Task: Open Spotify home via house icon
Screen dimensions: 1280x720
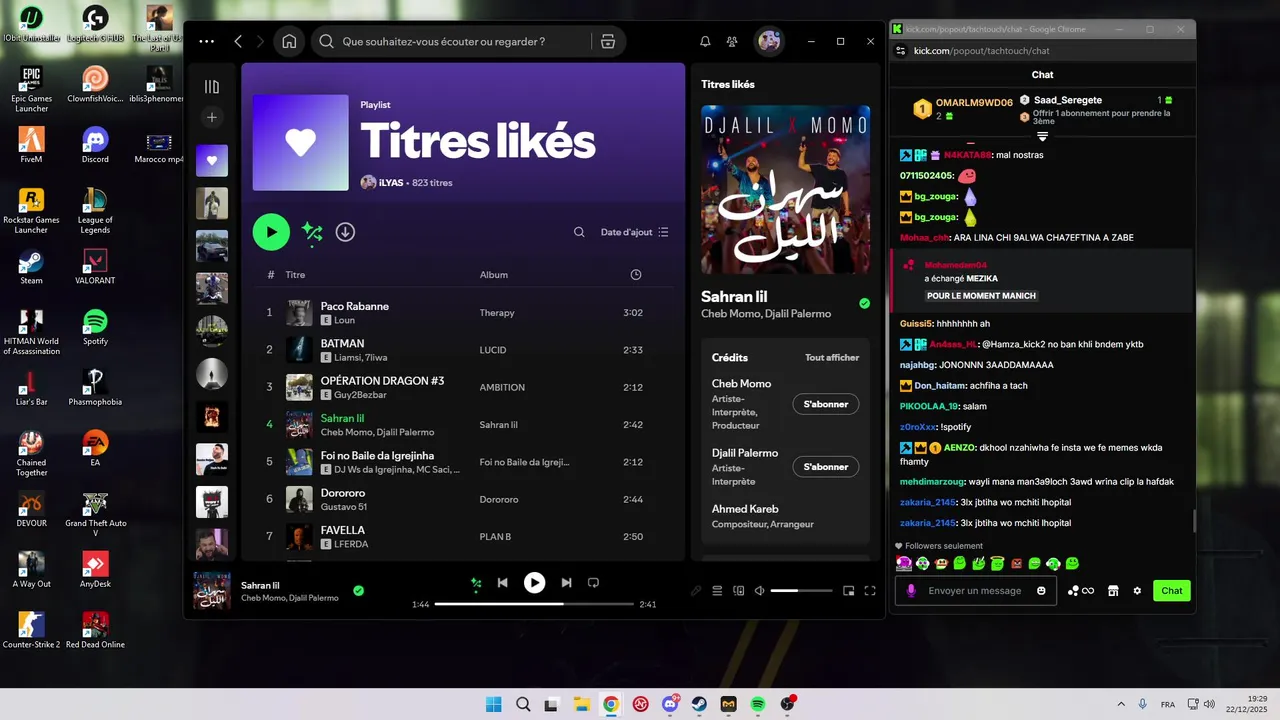Action: (289, 42)
